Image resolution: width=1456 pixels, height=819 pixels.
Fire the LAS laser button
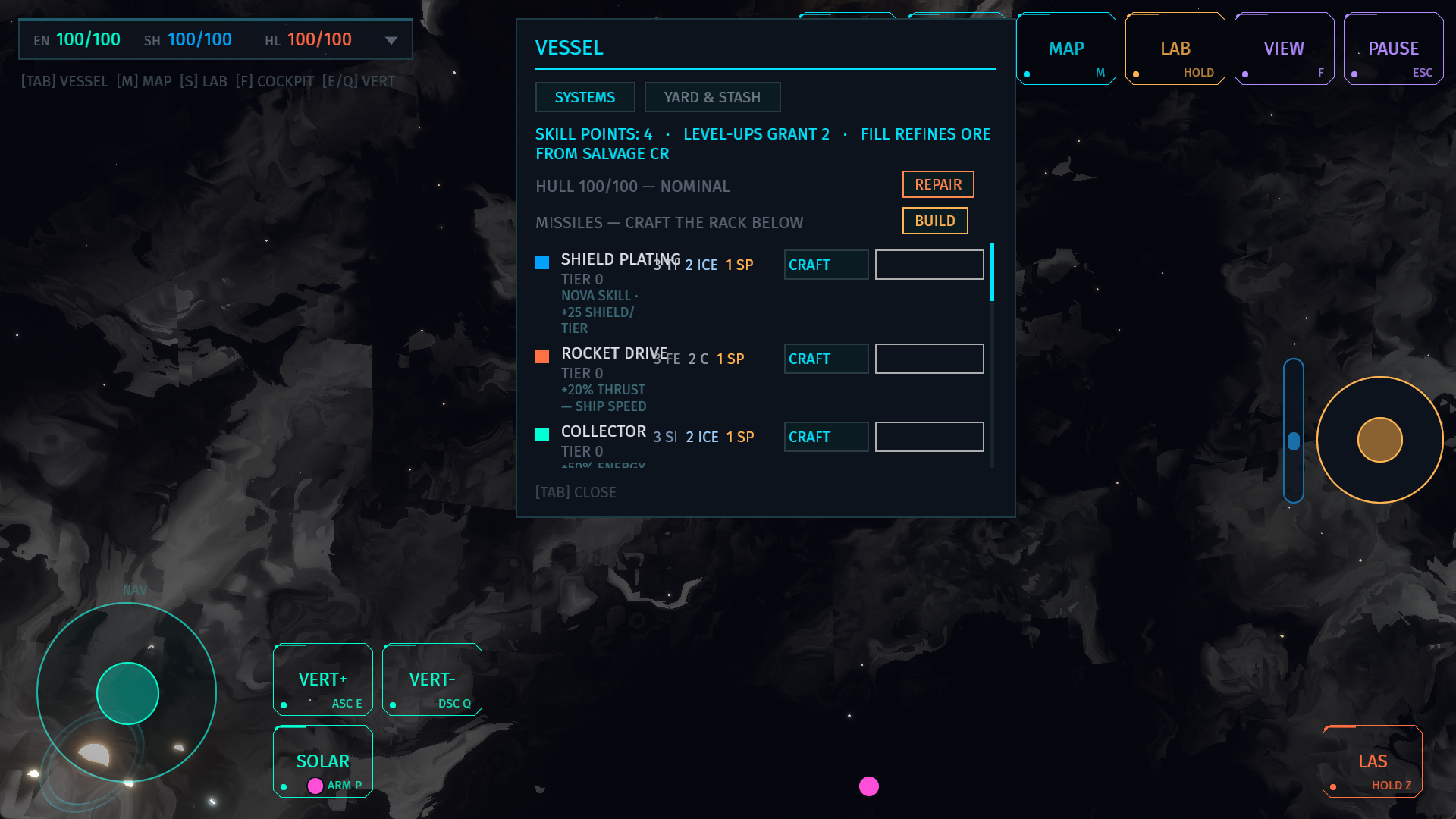1373,761
